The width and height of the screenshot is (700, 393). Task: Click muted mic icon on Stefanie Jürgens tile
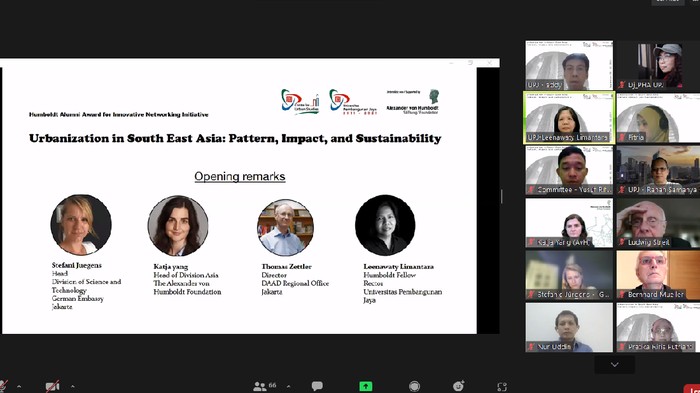[531, 295]
